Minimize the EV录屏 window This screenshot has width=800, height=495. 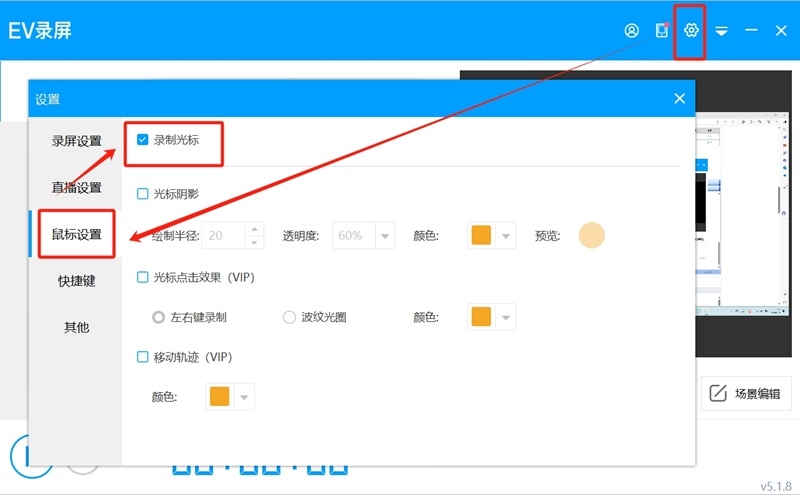pyautogui.click(x=751, y=31)
